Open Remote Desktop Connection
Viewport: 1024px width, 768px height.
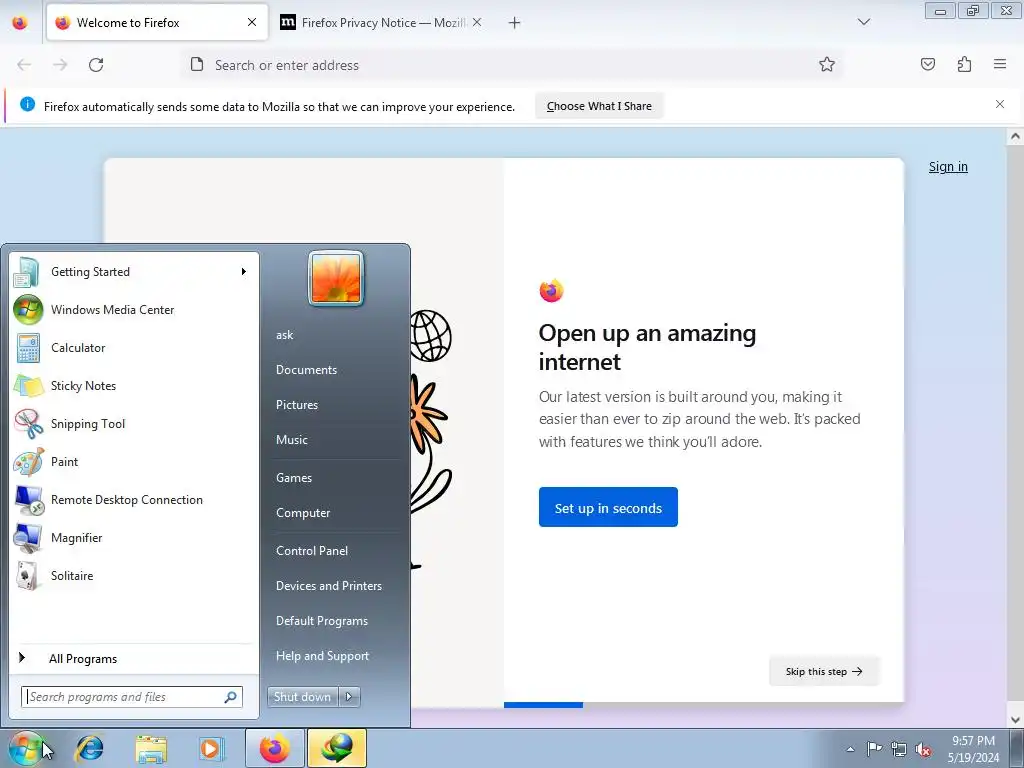pyautogui.click(x=135, y=500)
